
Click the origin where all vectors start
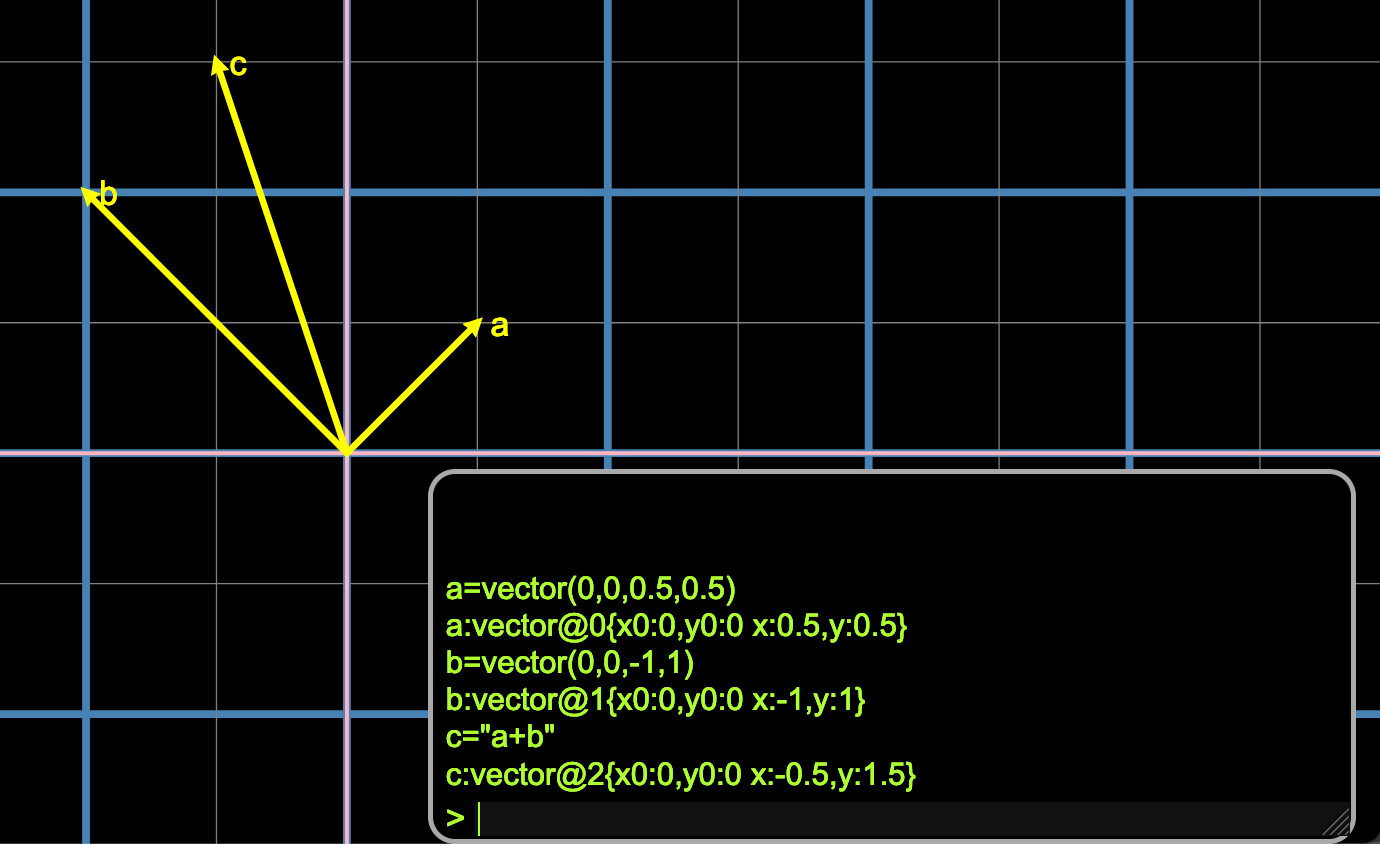point(346,453)
